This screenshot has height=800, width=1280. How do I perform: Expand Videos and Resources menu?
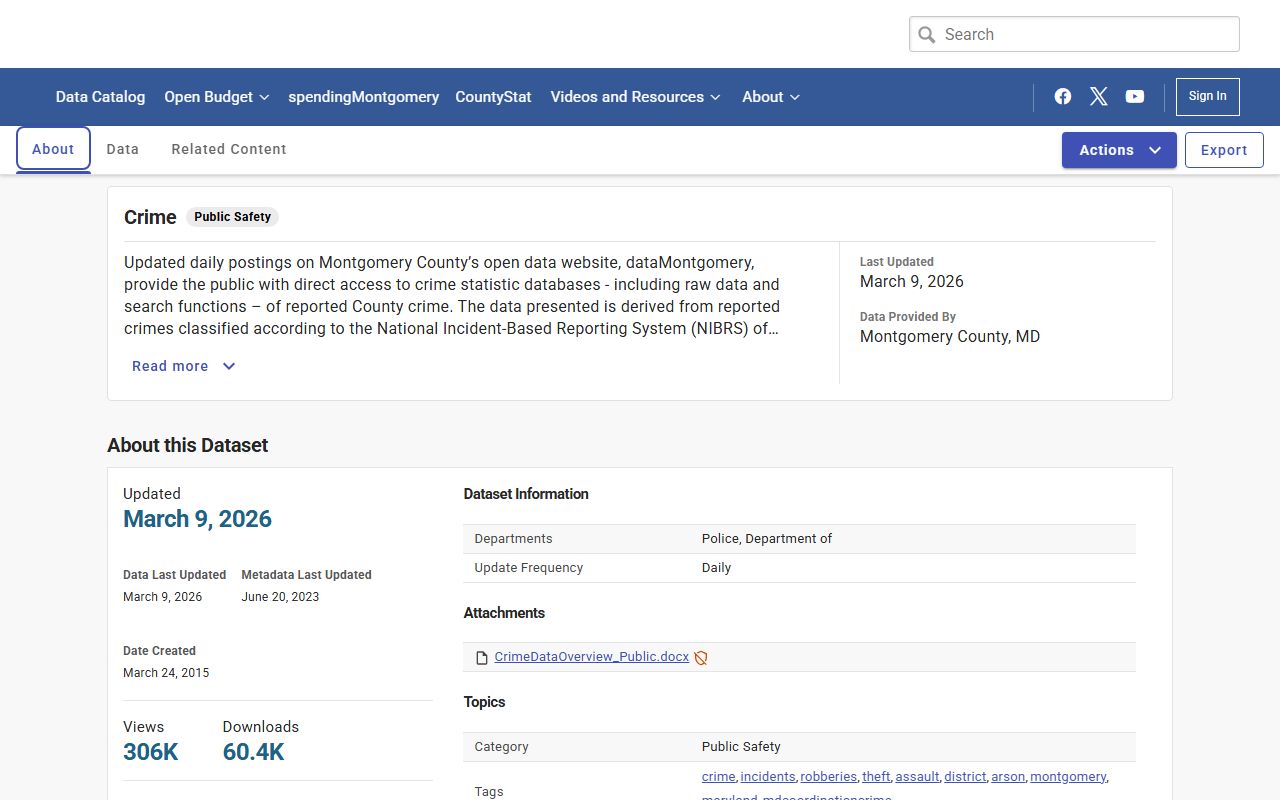635,97
